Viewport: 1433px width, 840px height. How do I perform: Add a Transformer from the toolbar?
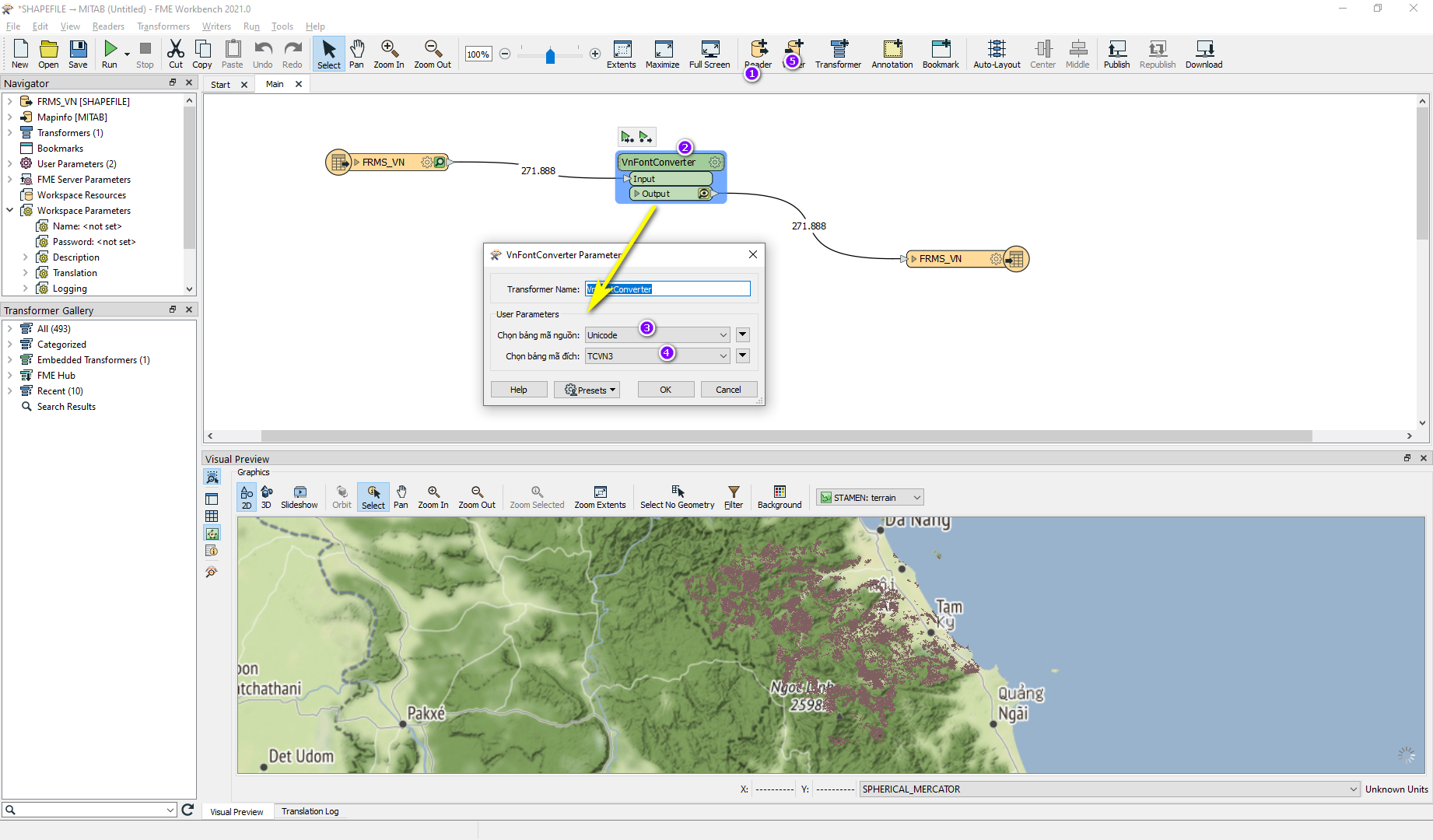tap(838, 54)
